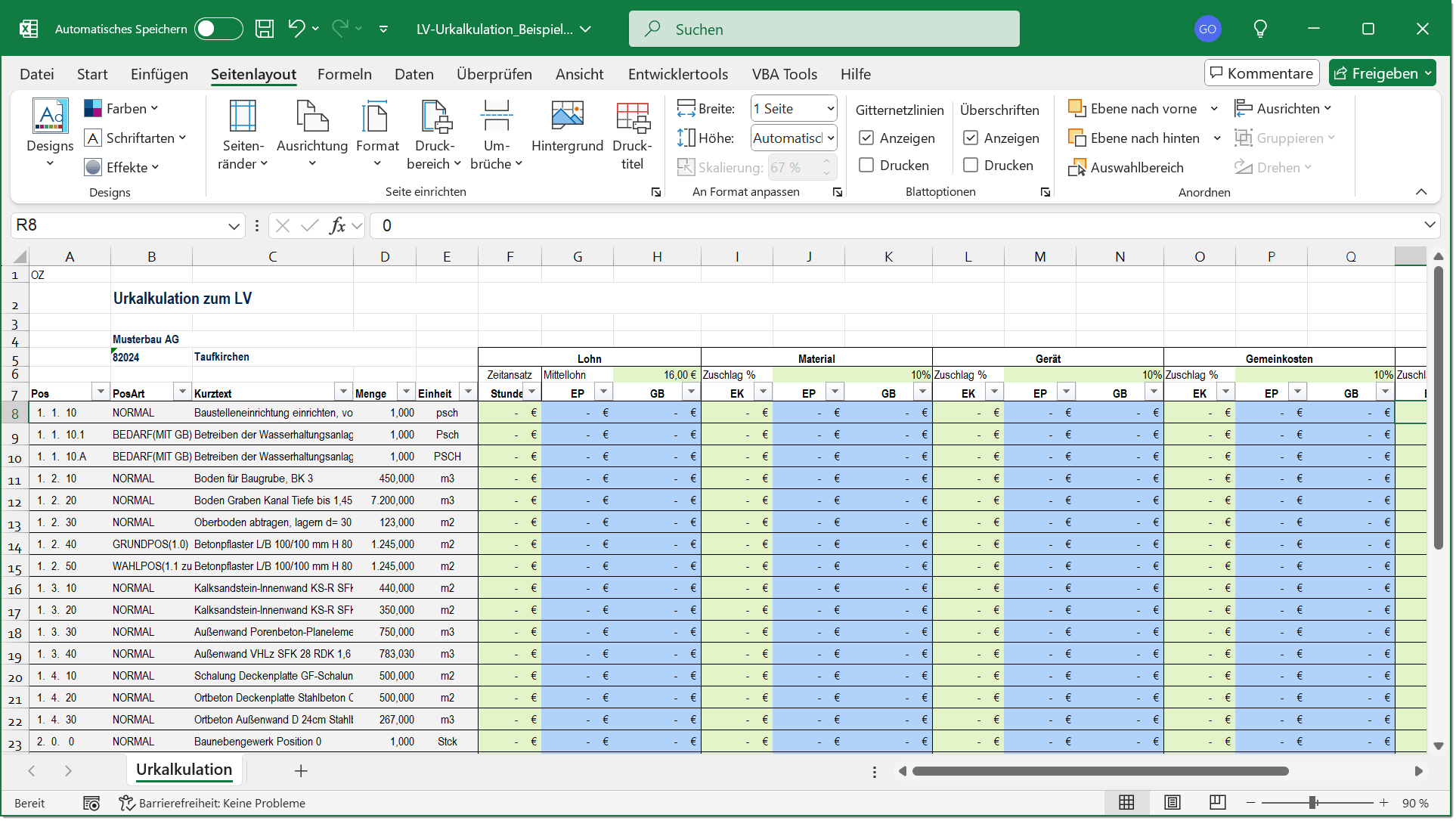Select the Seitenränder tool
This screenshot has width=1456, height=821.
pyautogui.click(x=242, y=136)
